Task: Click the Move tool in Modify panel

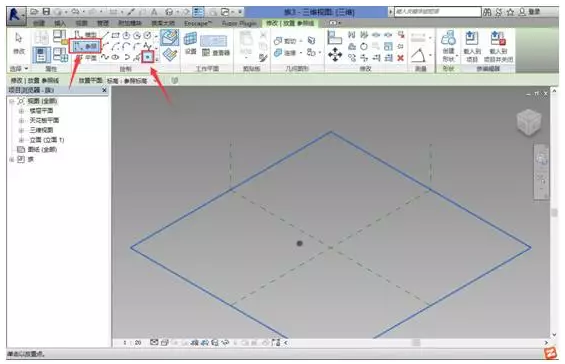Action: 335,55
